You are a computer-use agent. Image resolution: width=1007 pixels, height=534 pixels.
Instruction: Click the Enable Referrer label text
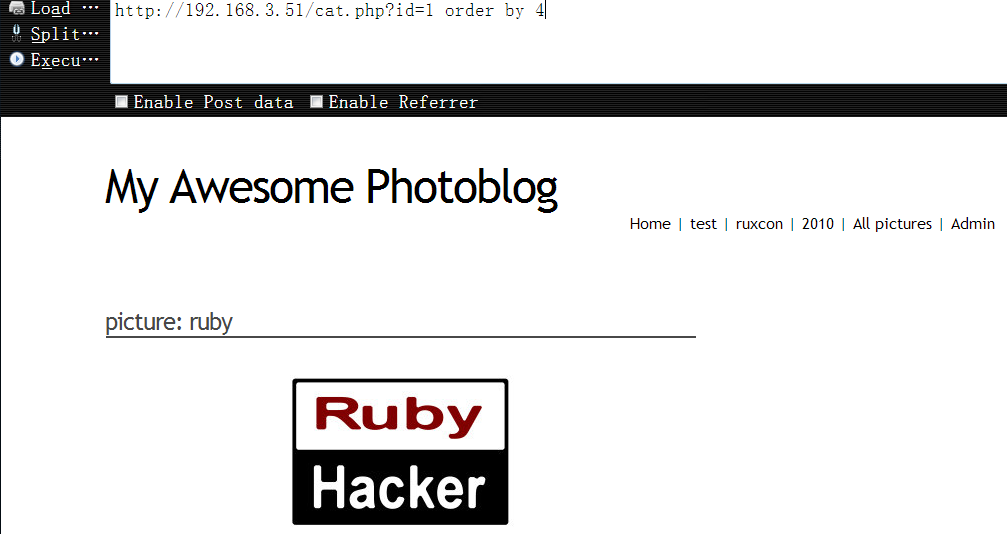(403, 102)
